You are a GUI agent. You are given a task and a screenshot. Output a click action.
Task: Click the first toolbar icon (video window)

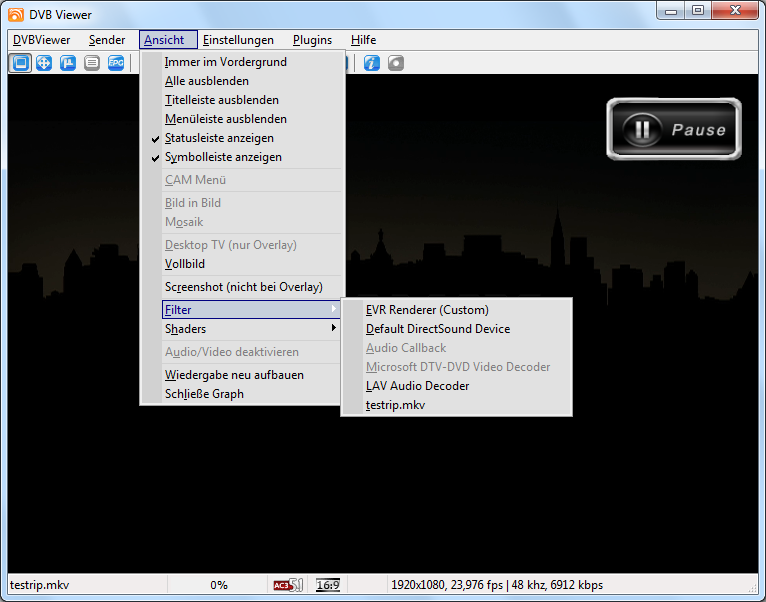pos(20,63)
